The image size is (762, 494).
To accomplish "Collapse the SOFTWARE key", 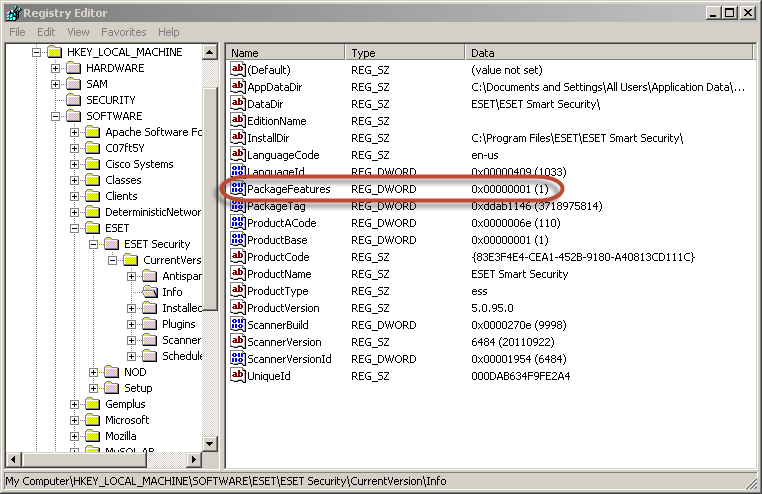I will pyautogui.click(x=55, y=116).
